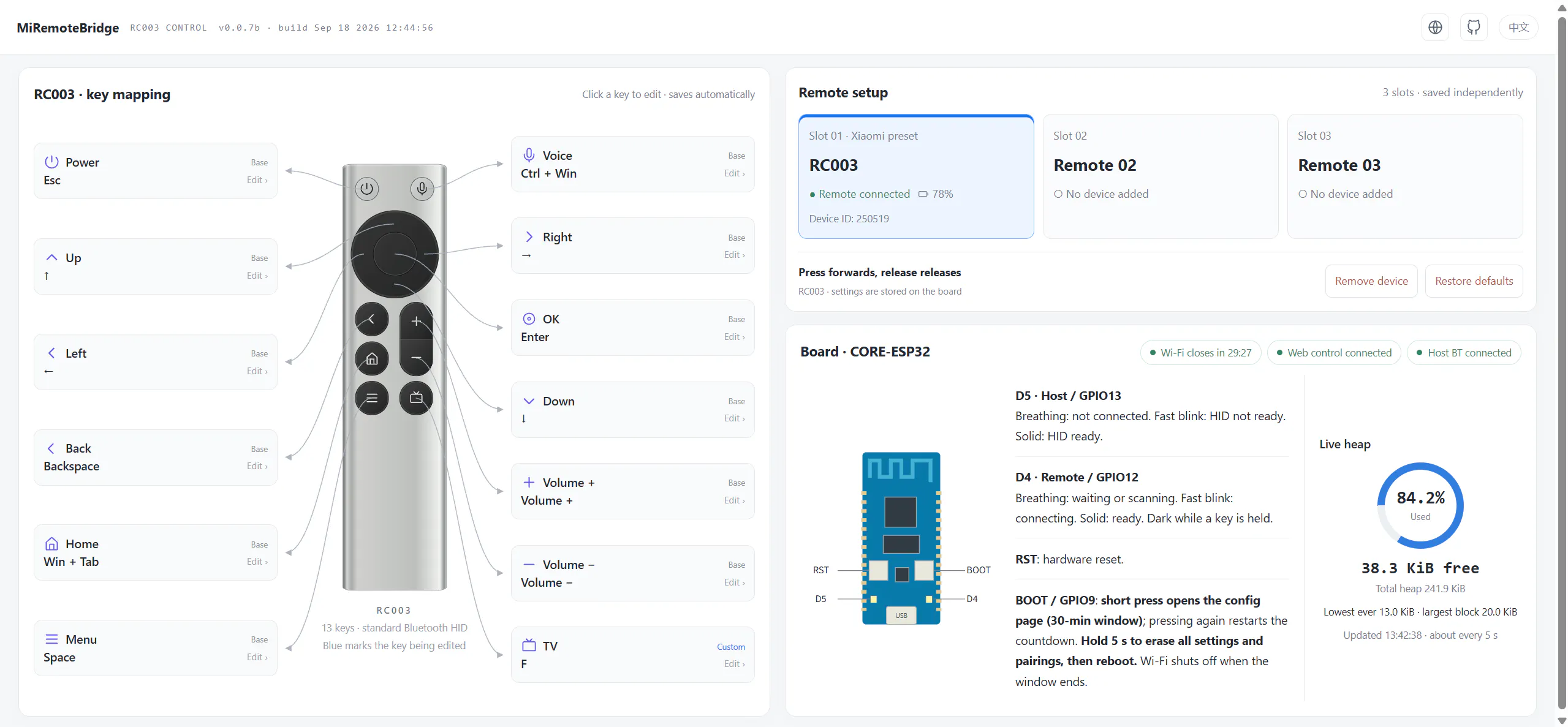
Task: Expand Edit for the OK key
Action: [734, 337]
